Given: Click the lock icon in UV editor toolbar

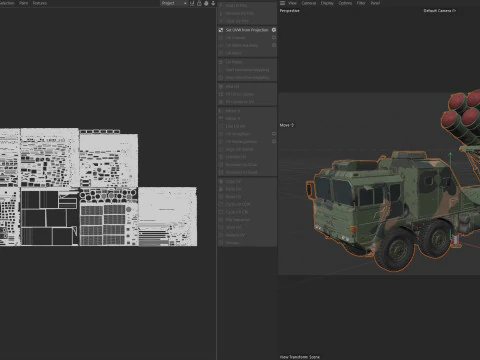Looking at the screenshot, I should 199,3.
